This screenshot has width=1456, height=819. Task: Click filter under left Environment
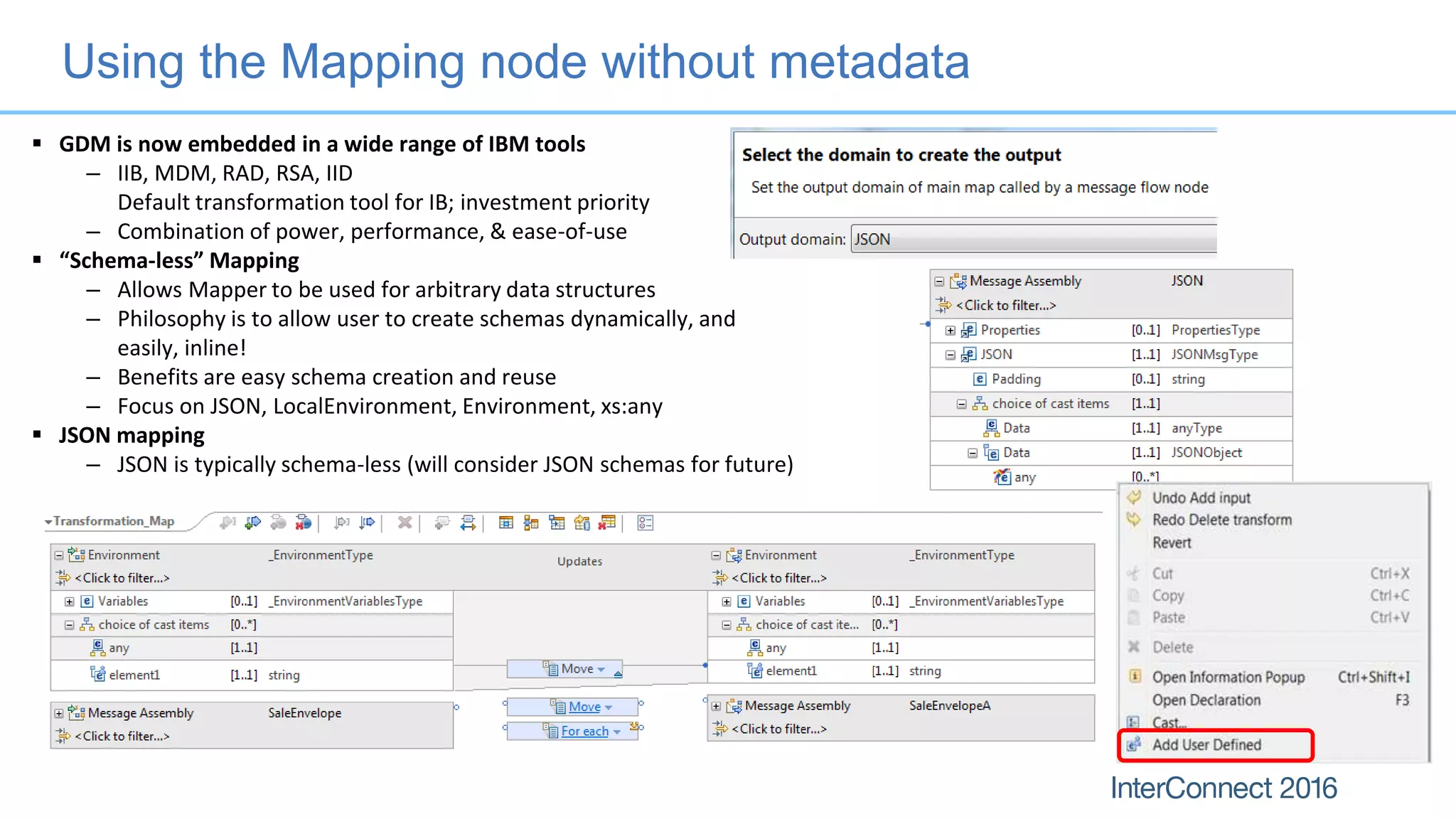point(122,578)
